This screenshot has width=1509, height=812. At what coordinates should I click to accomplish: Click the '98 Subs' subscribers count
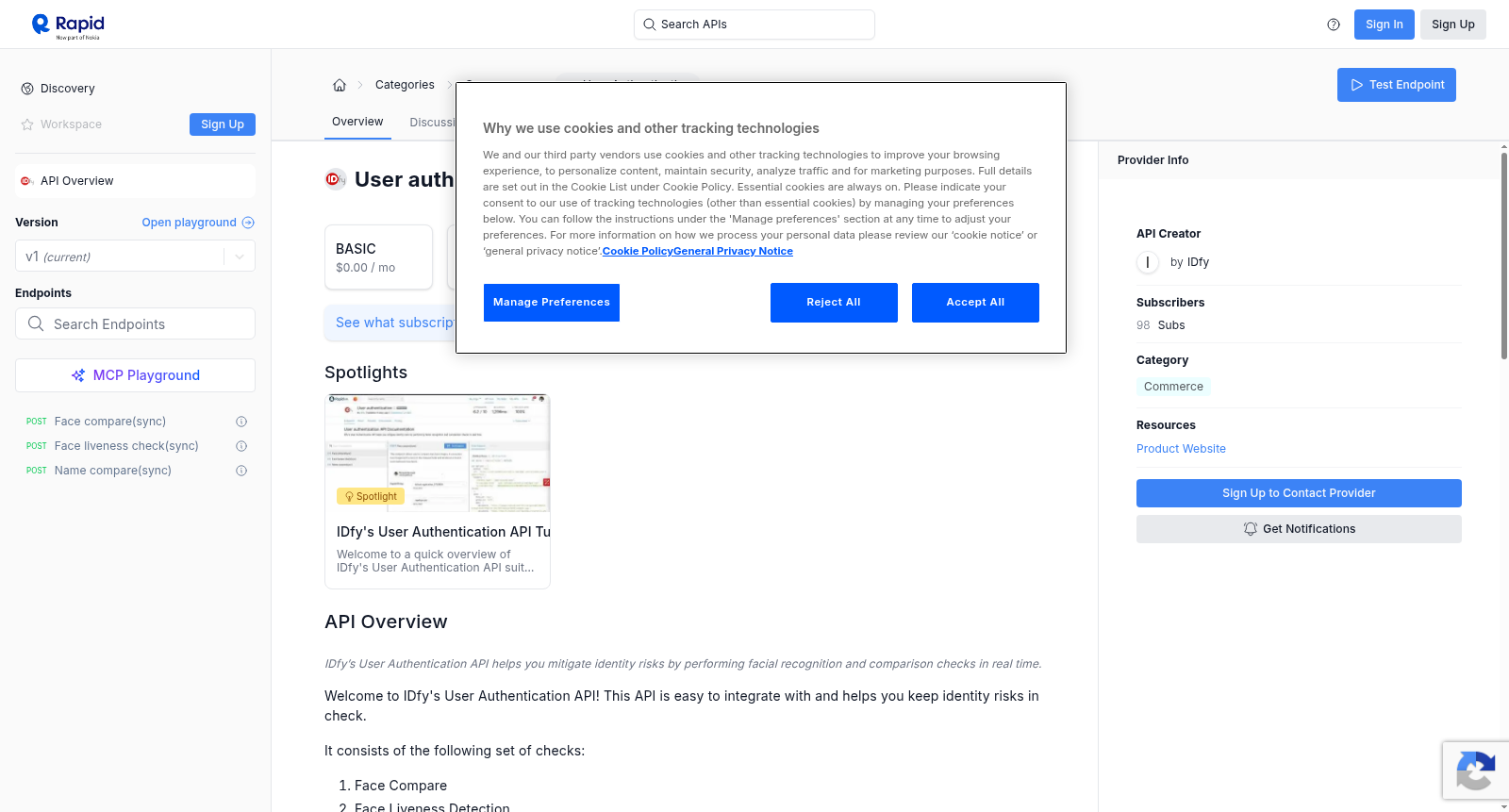pos(1161,325)
